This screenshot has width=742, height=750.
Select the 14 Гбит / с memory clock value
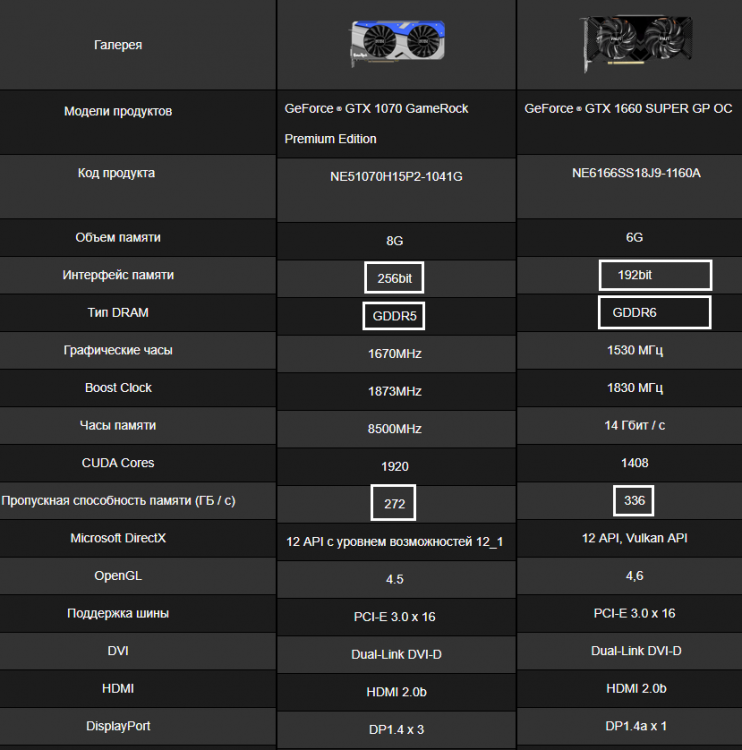click(634, 425)
